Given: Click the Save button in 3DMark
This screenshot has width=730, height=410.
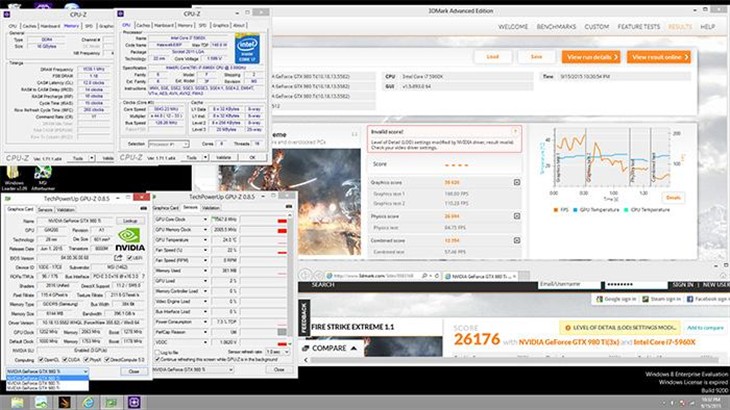Looking at the screenshot, I should point(536,57).
